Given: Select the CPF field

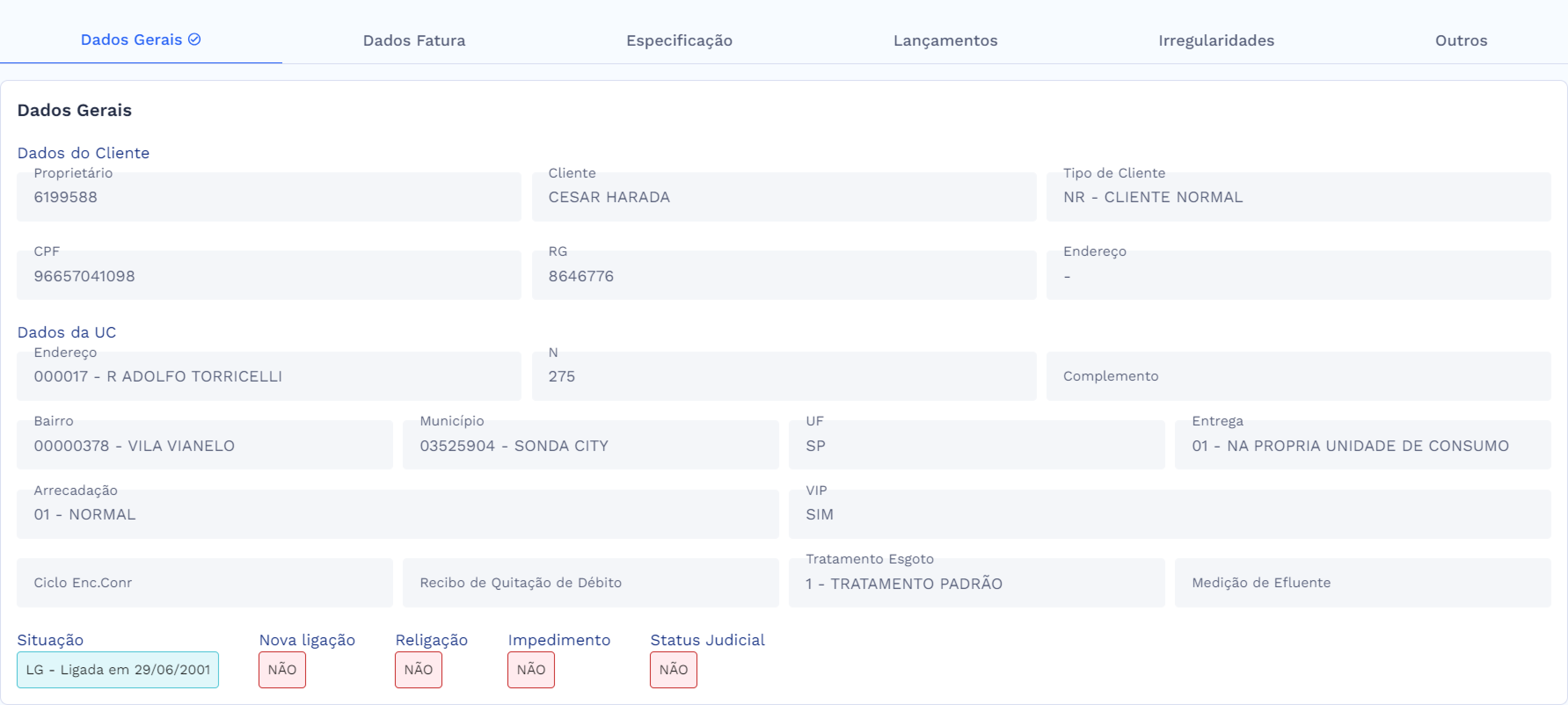Looking at the screenshot, I should [x=268, y=275].
